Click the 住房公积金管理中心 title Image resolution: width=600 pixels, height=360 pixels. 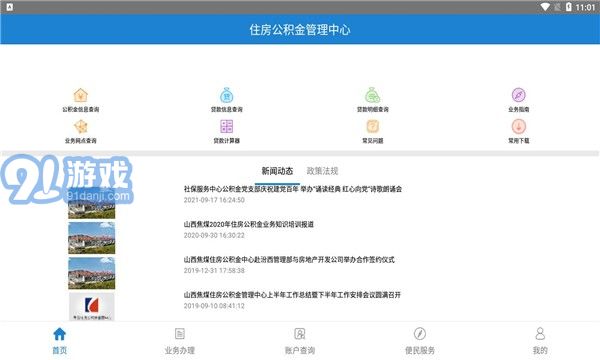click(300, 29)
